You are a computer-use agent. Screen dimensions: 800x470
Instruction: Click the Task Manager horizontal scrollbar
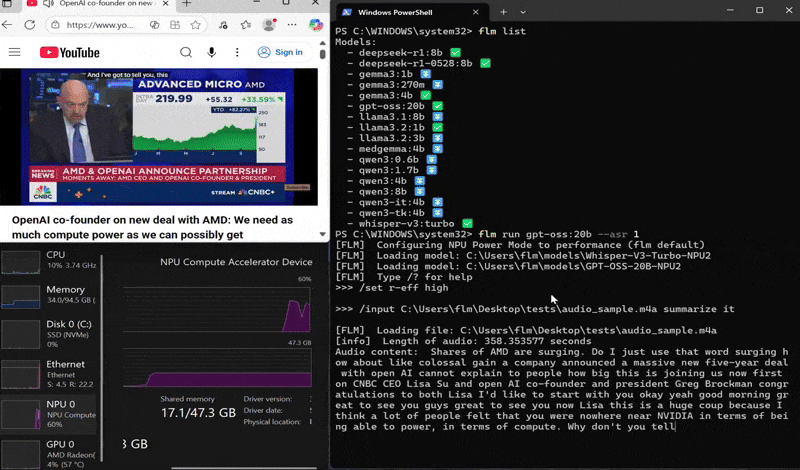(244, 467)
